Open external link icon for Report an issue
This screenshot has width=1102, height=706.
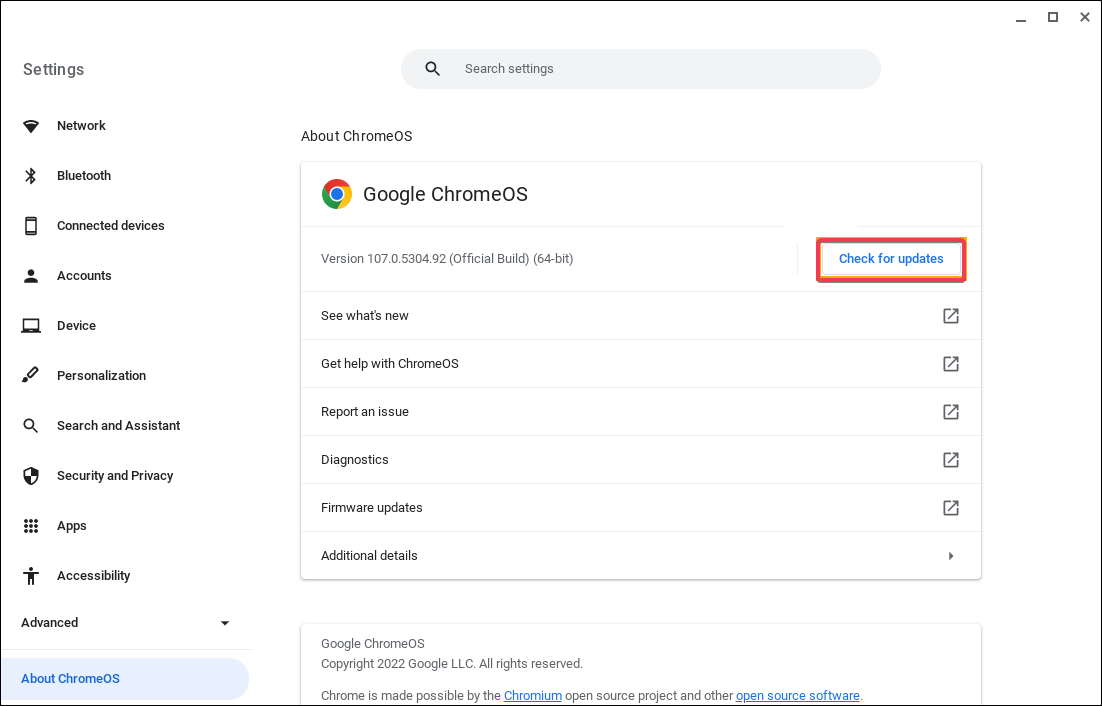pyautogui.click(x=951, y=412)
